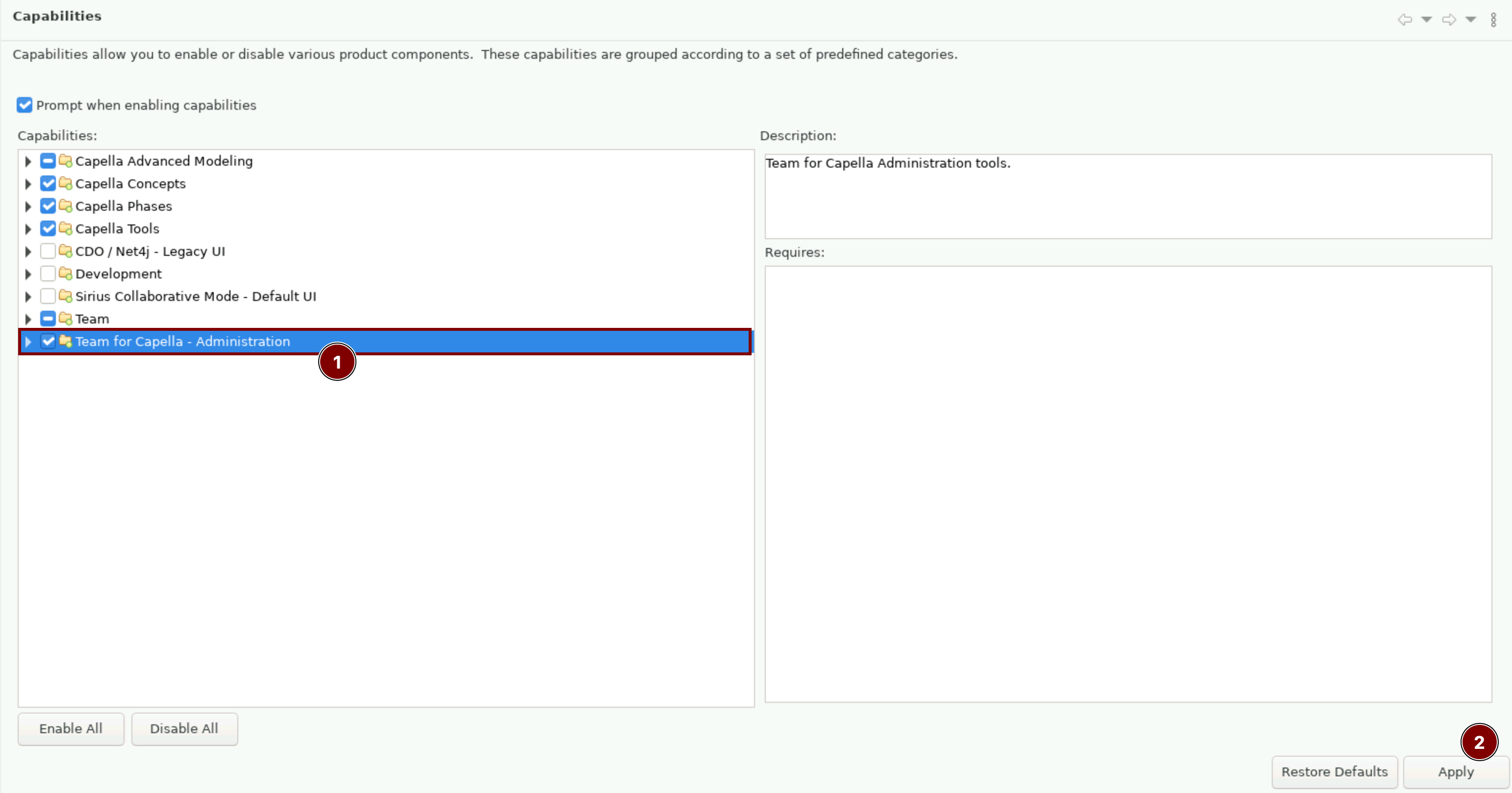Open the forward history dropdown arrow
Screen dimensions: 1512x793
pos(1471,20)
